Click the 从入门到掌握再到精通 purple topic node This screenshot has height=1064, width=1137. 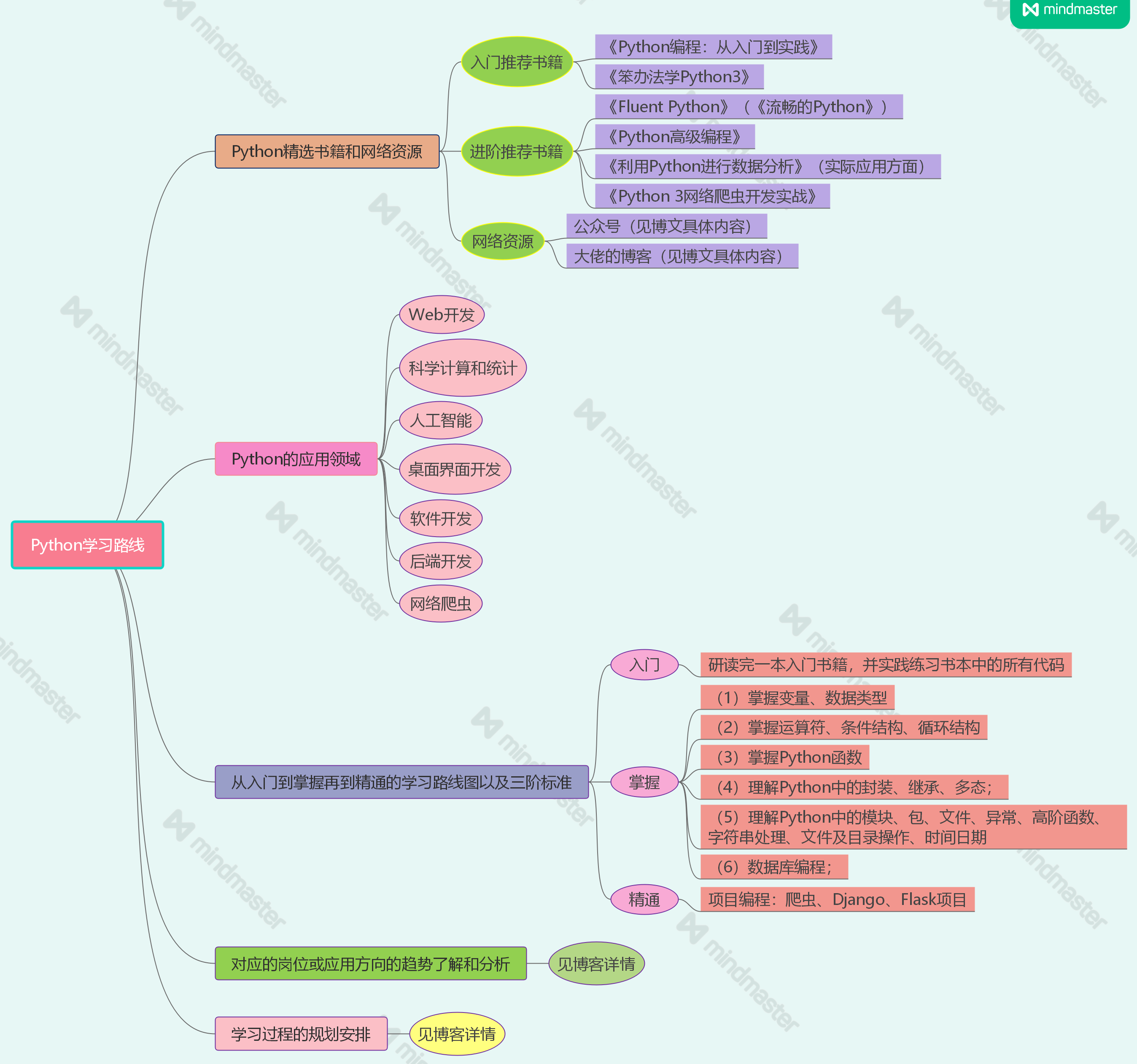[x=401, y=782]
